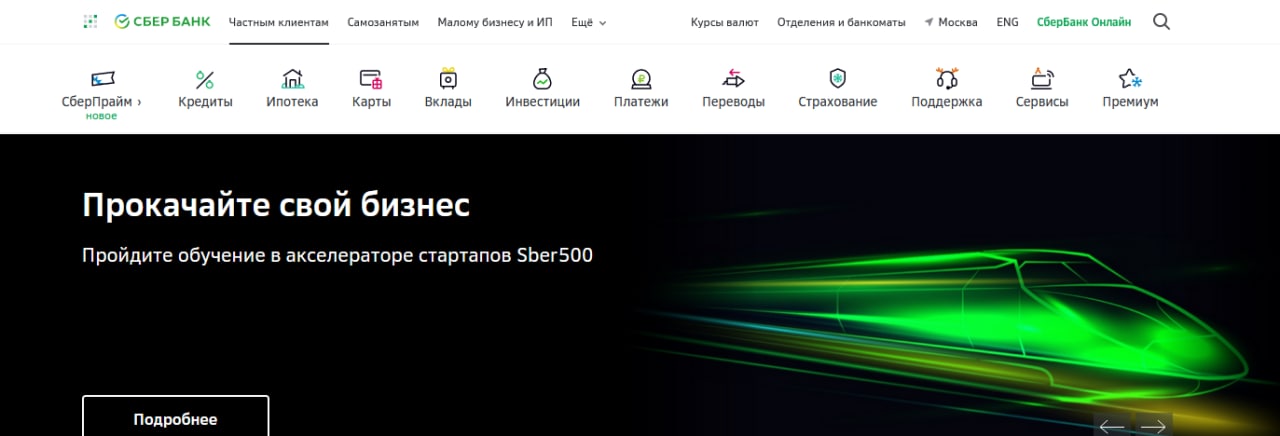1280x436 pixels.
Task: Click the СберПрайм ticket icon
Action: [101, 79]
